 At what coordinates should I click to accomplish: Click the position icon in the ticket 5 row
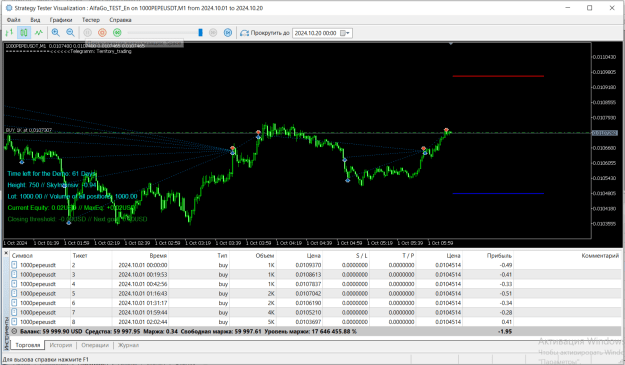pos(14,293)
